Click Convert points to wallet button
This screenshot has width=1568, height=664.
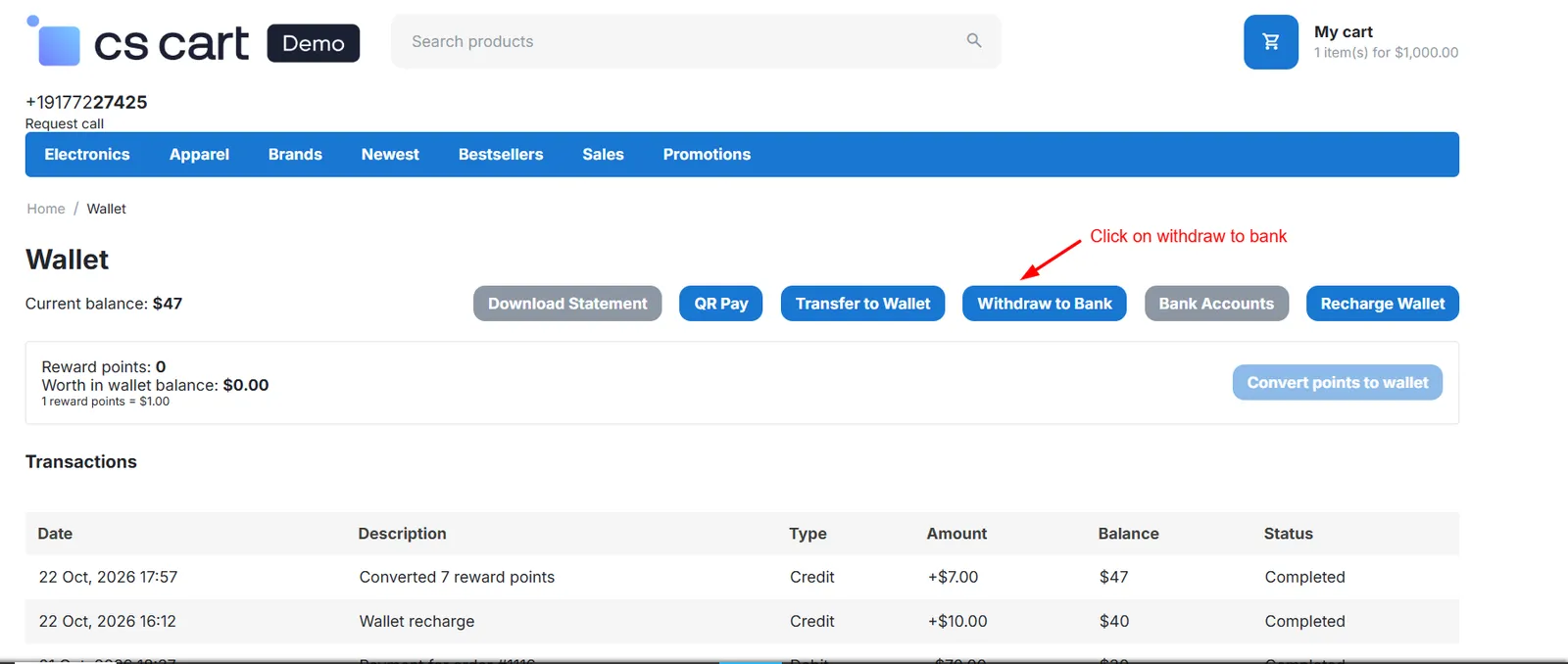tap(1338, 383)
